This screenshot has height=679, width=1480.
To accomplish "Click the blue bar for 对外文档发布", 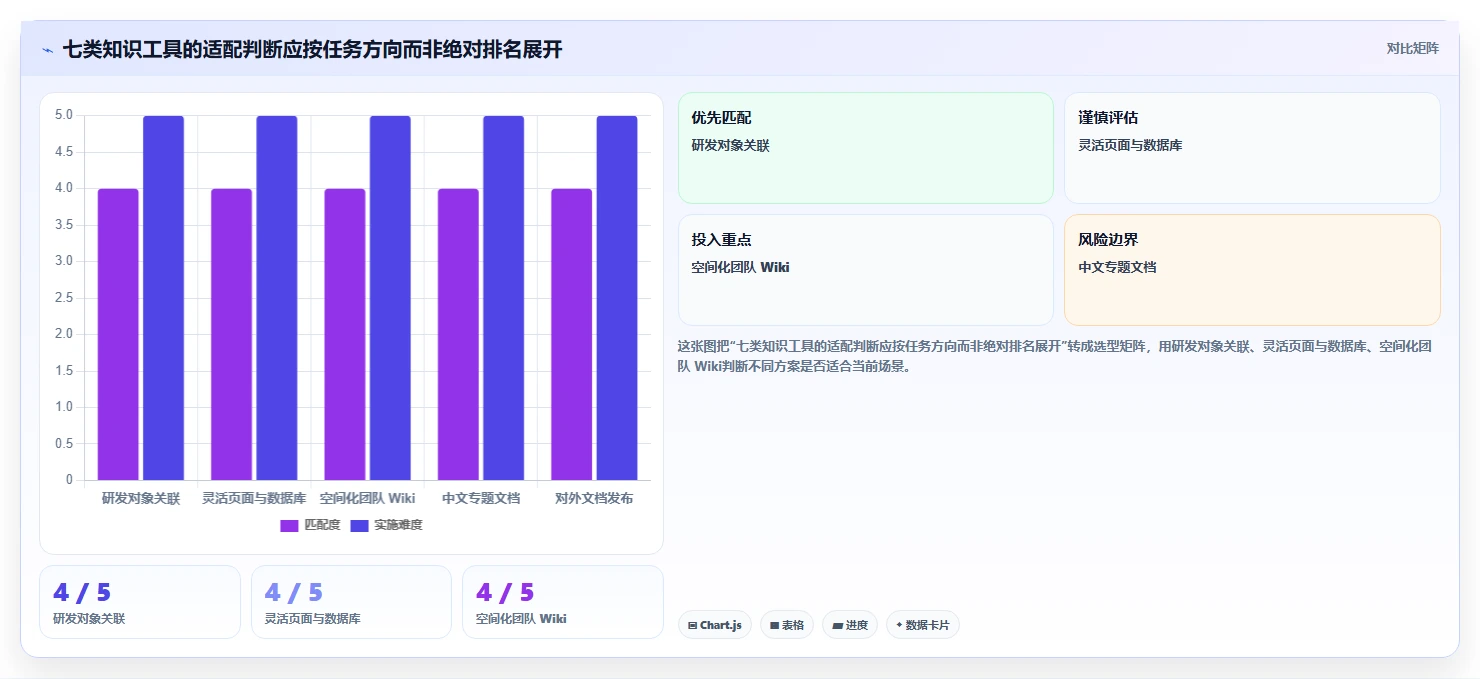I will click(x=617, y=298).
